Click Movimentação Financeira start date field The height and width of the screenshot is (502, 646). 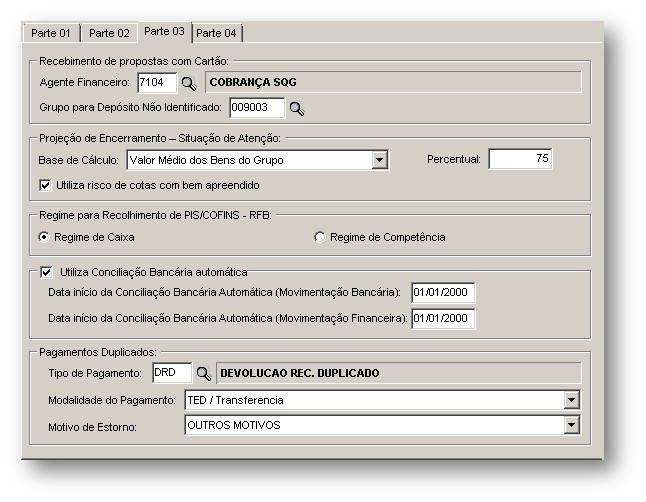(x=443, y=319)
